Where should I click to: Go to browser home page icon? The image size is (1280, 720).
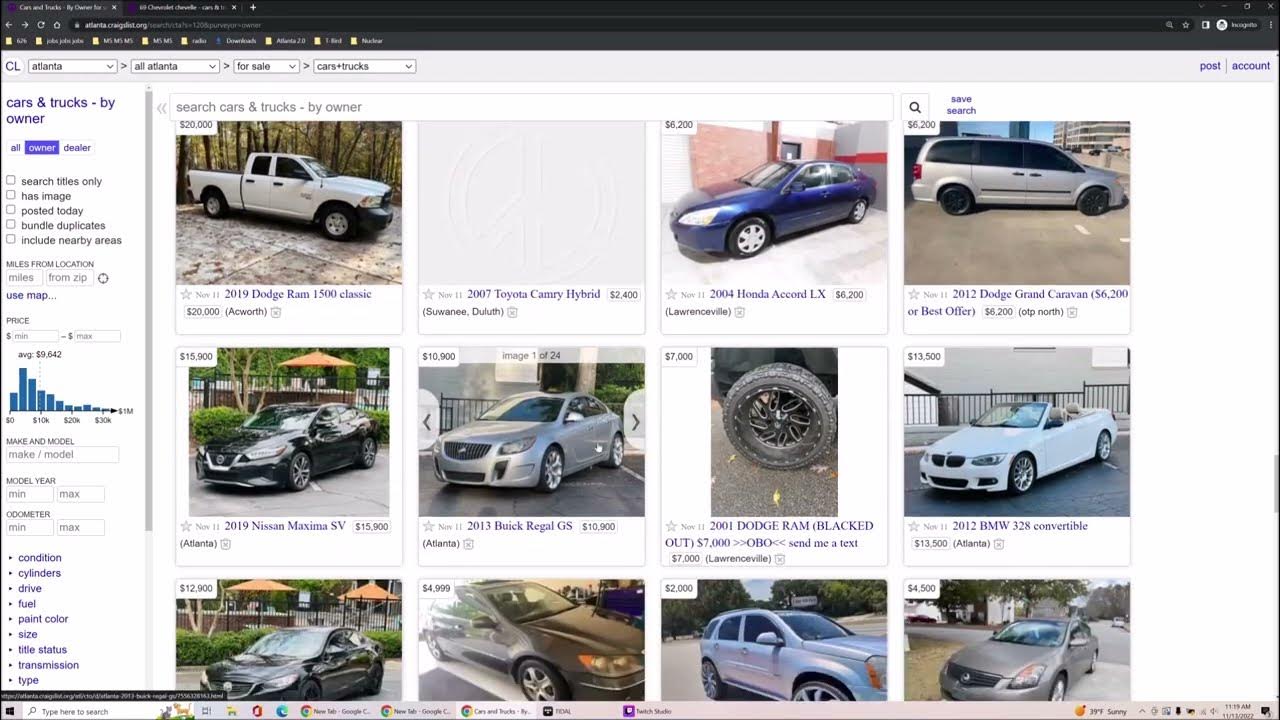click(57, 24)
